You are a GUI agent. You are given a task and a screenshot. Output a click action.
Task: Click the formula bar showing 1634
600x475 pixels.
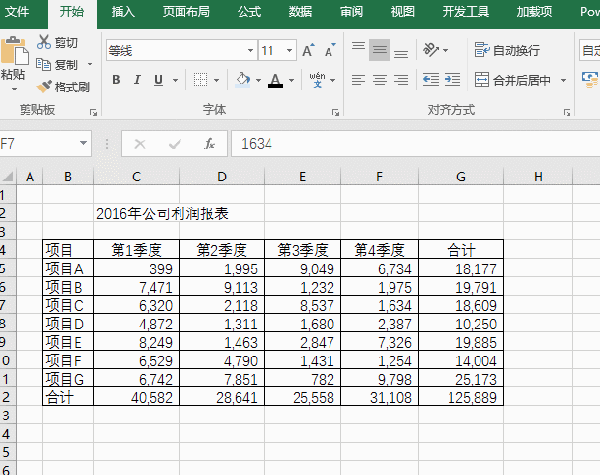click(x=416, y=144)
